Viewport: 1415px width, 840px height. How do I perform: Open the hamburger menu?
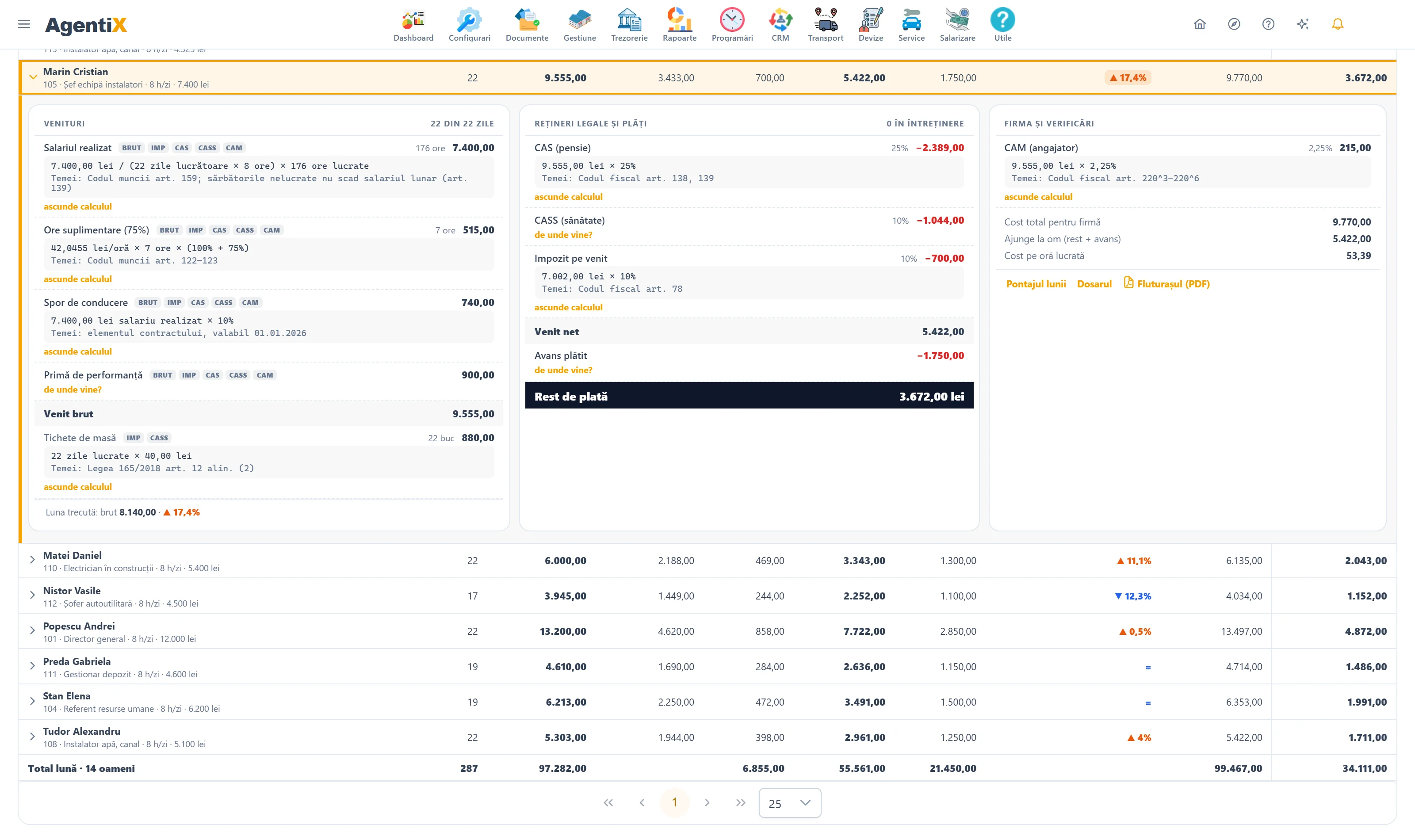pos(24,24)
